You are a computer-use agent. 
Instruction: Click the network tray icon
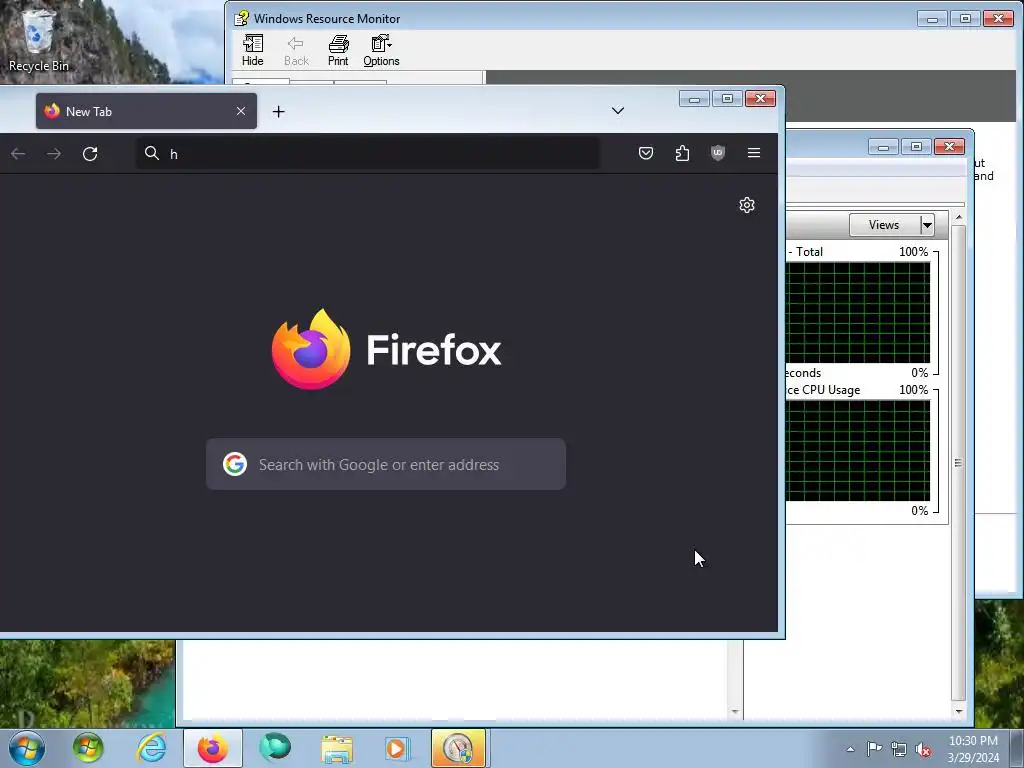pyautogui.click(x=899, y=750)
